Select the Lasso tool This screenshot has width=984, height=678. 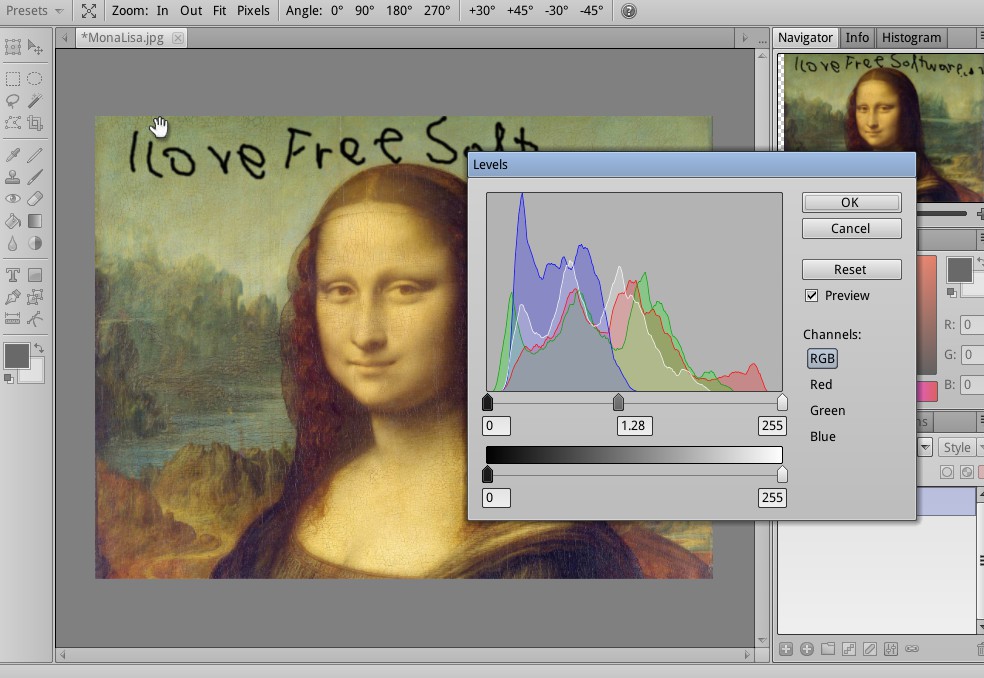[x=13, y=101]
